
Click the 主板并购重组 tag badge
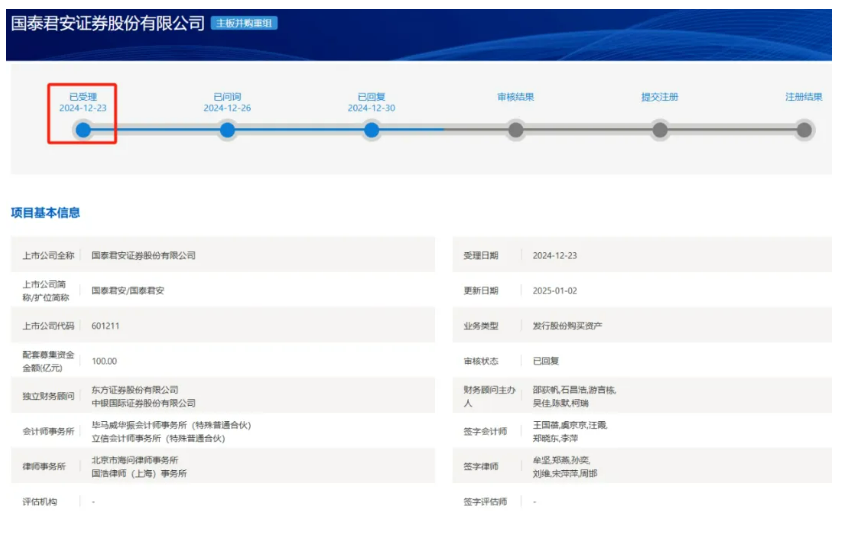[244, 23]
